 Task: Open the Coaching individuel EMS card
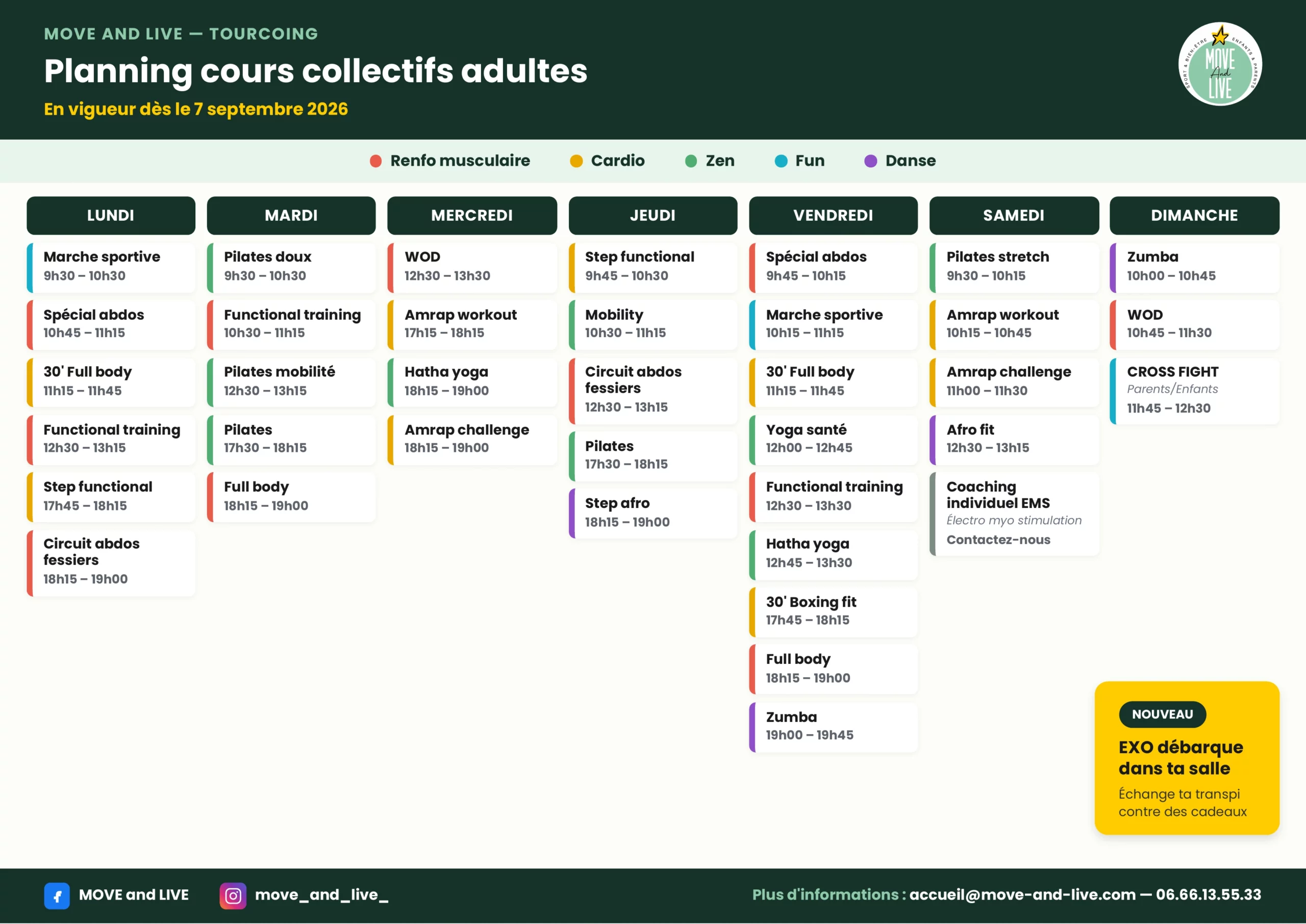[x=1014, y=514]
